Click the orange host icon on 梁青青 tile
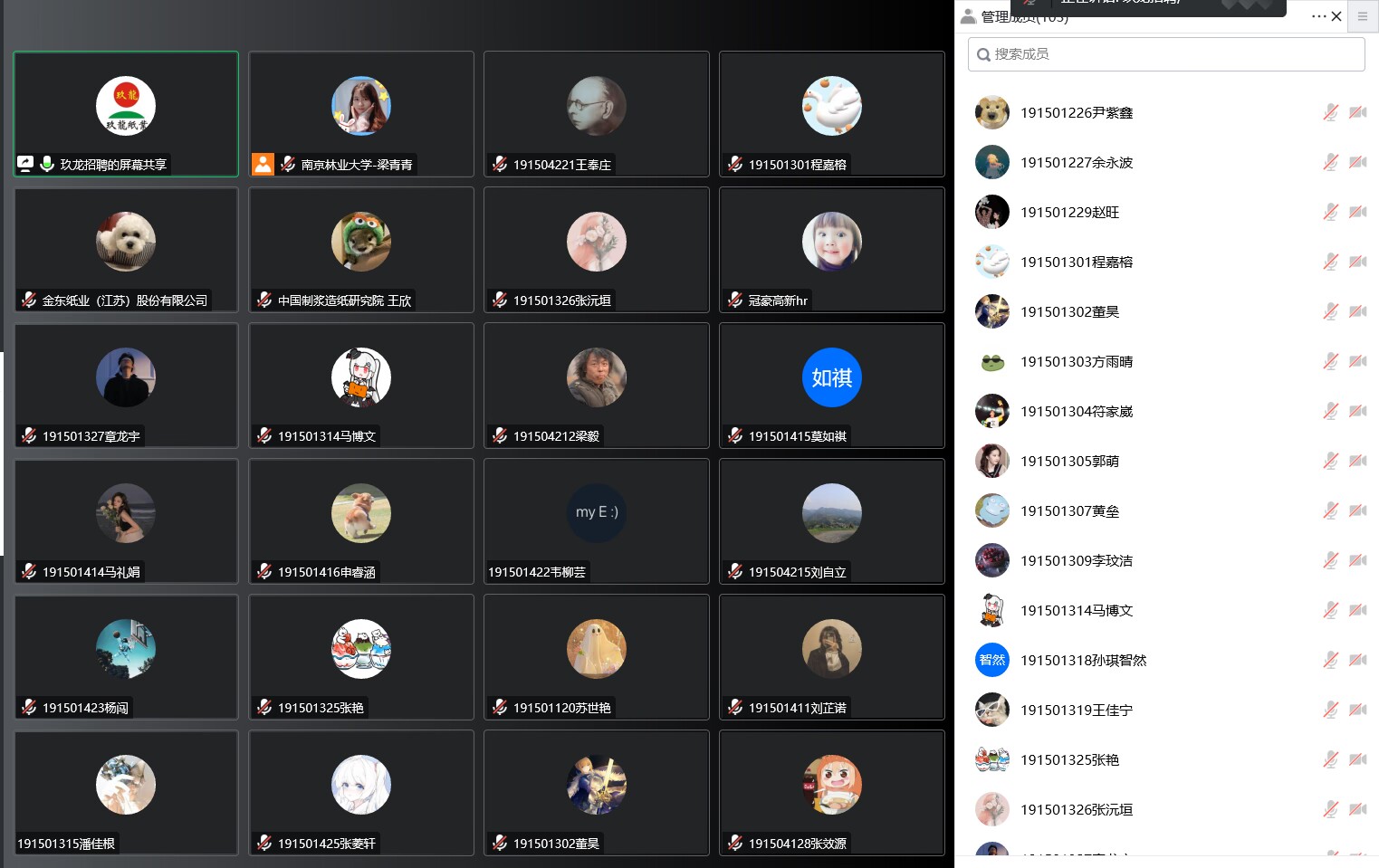The image size is (1379, 868). (x=263, y=164)
